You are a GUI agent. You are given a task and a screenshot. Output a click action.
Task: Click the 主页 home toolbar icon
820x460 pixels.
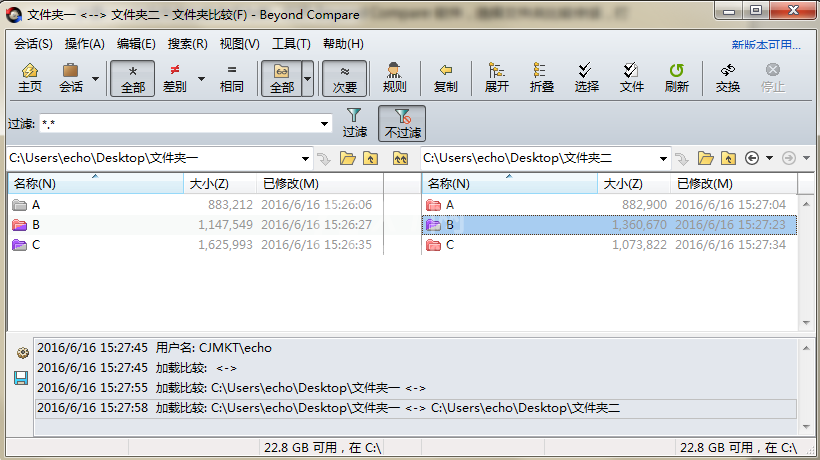tap(30, 78)
